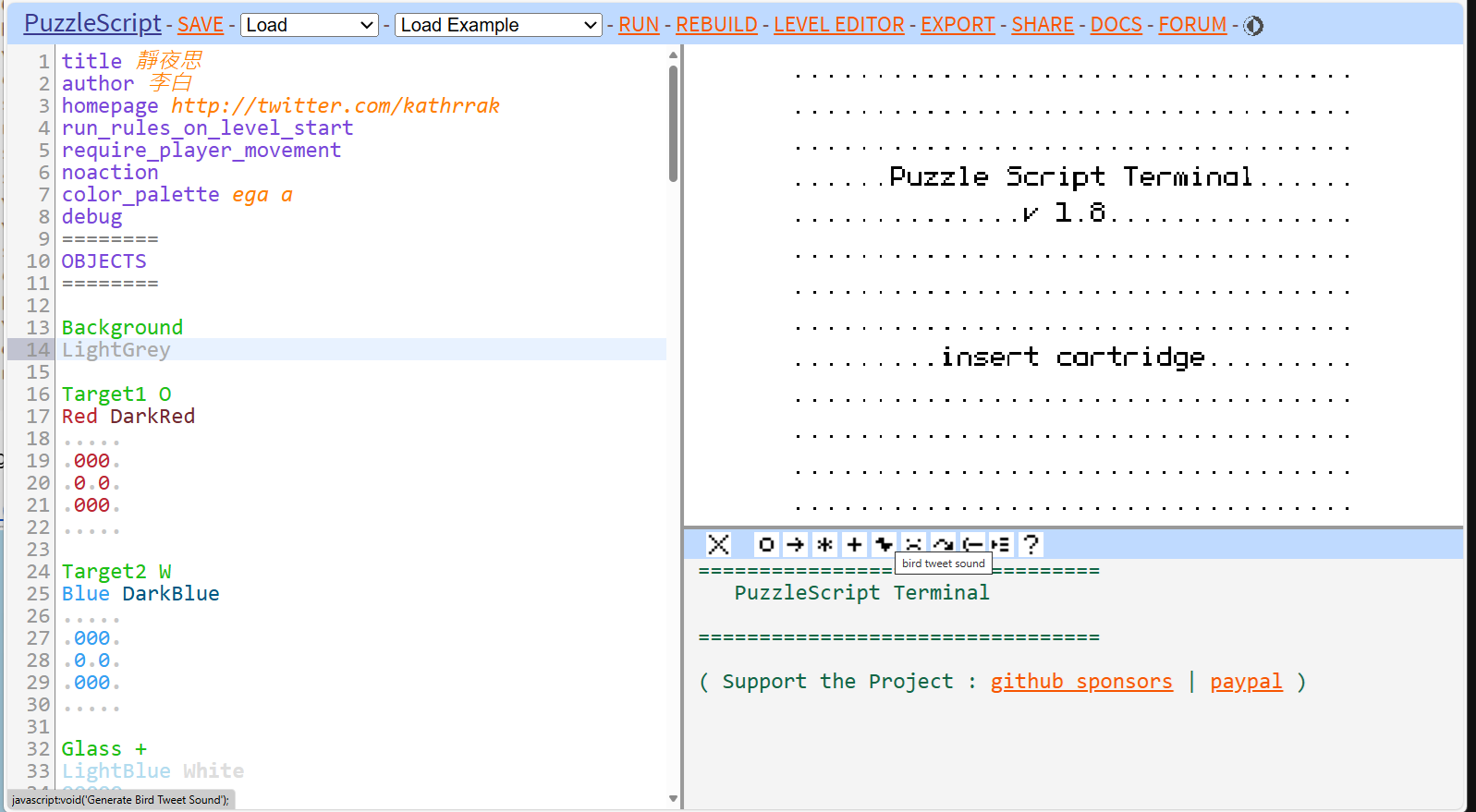
Task: Open the DOCS link
Action: 1116,25
